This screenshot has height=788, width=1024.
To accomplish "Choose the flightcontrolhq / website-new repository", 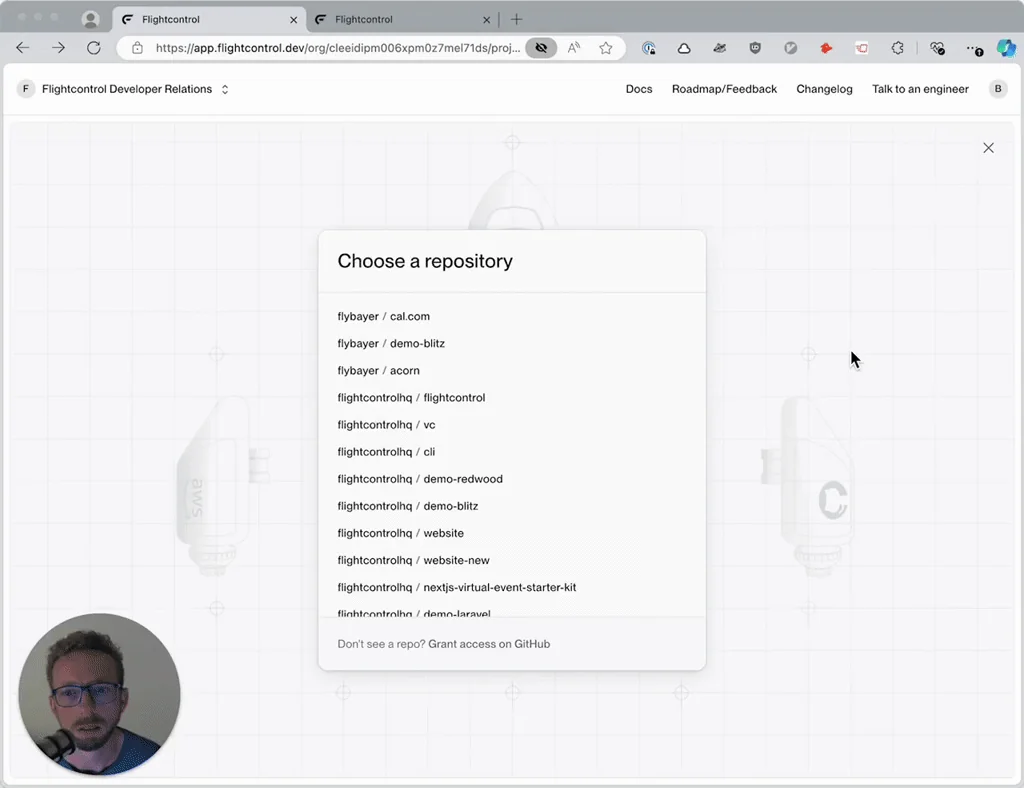I will point(413,560).
